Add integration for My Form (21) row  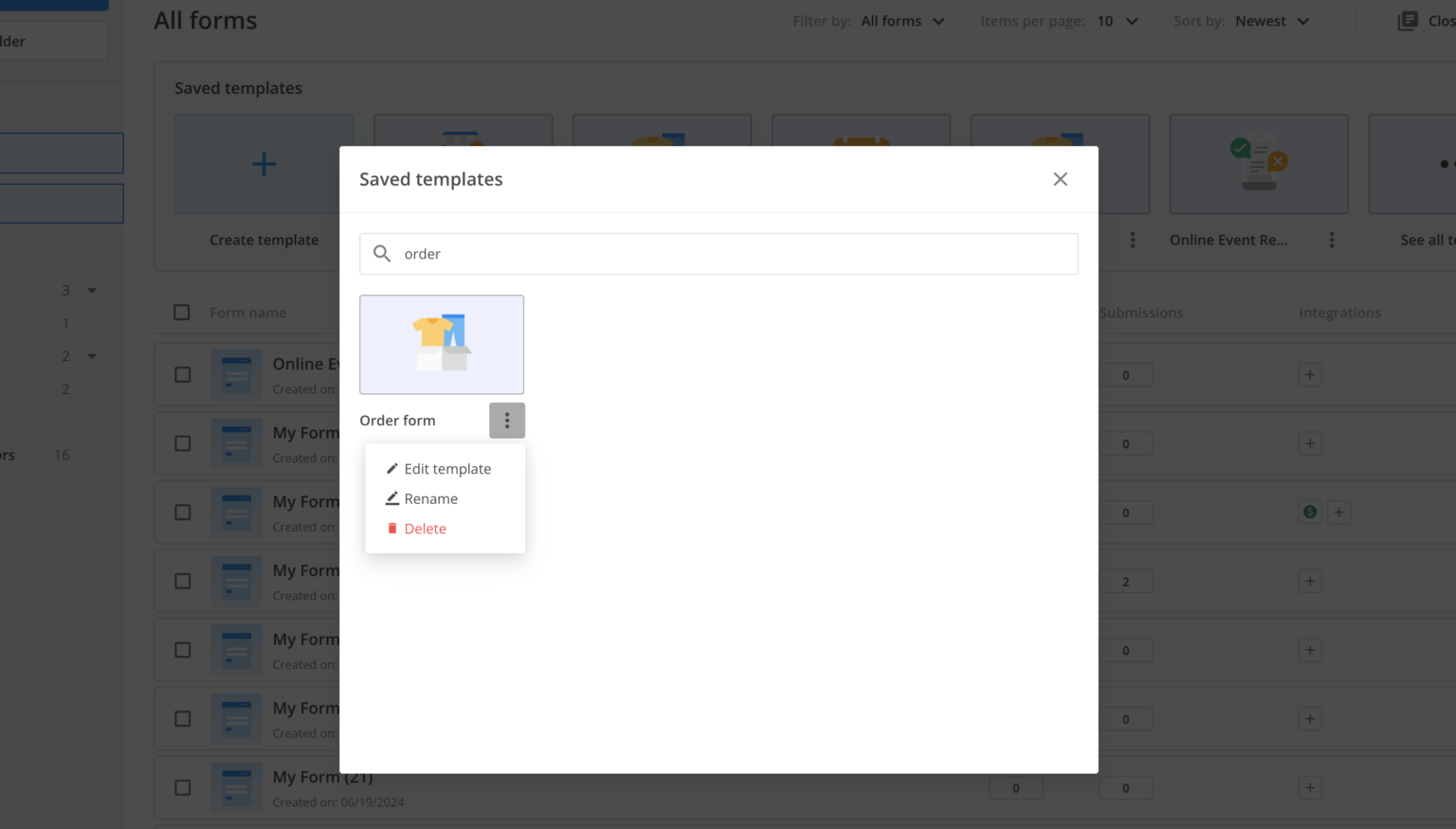point(1310,788)
